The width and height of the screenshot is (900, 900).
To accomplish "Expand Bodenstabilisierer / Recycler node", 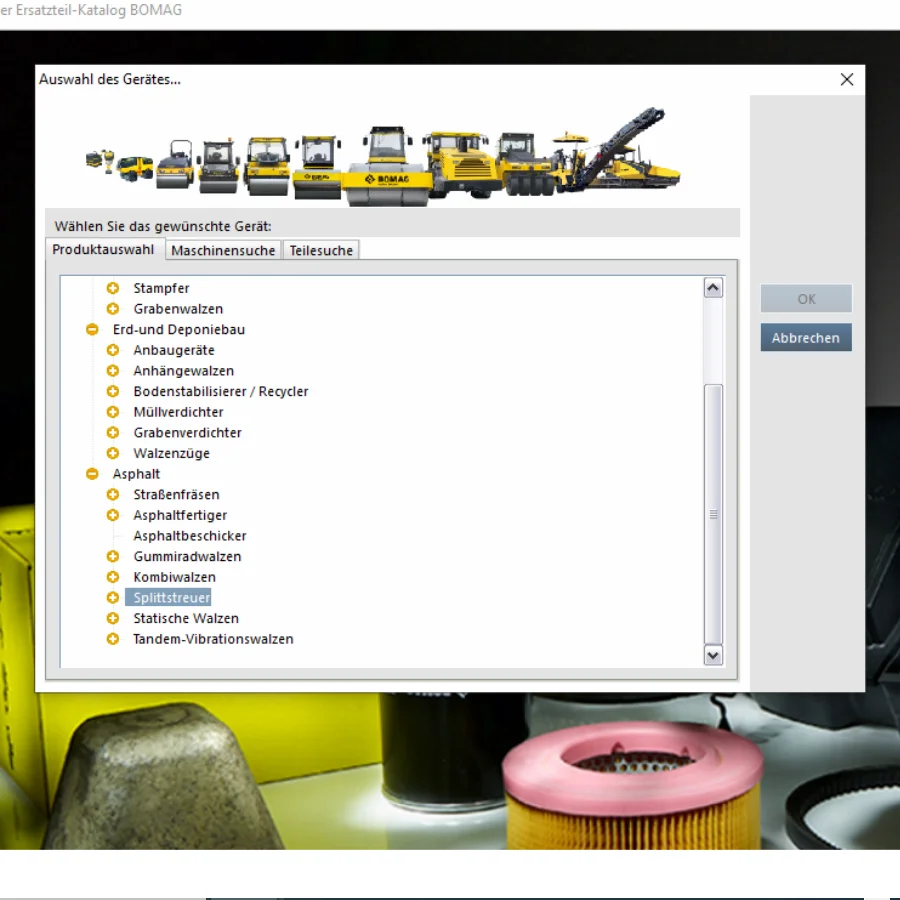I will (113, 391).
